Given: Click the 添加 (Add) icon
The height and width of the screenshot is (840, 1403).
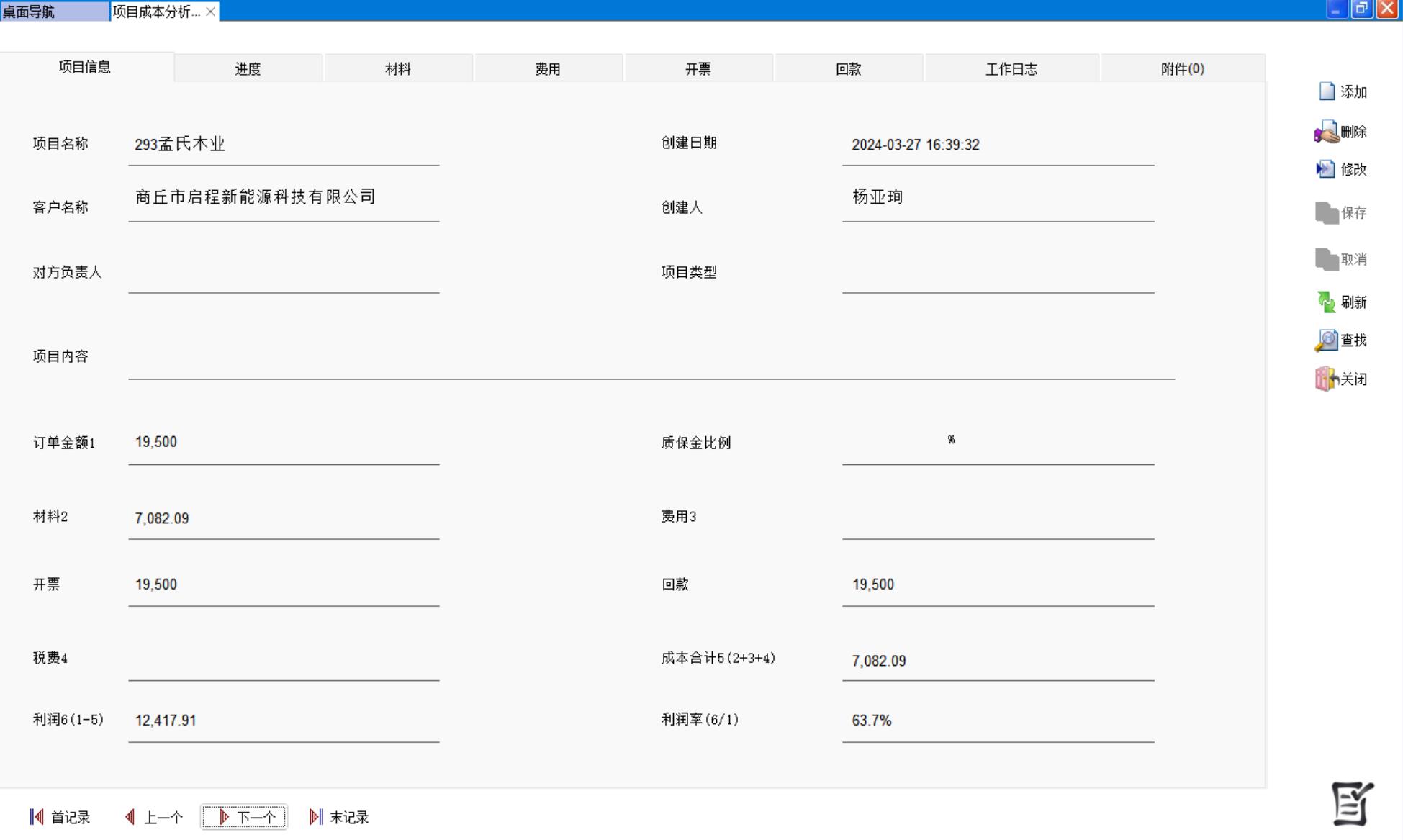Looking at the screenshot, I should click(1327, 91).
